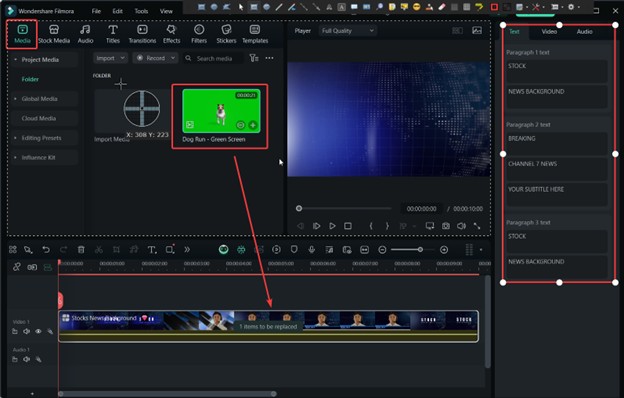Toggle the link clips icon above track headers
624x398 pixels.
coord(17,267)
